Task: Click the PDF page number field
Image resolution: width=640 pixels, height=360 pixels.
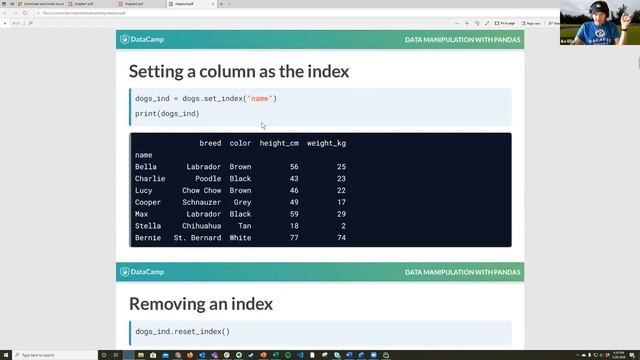Action: [x=16, y=23]
